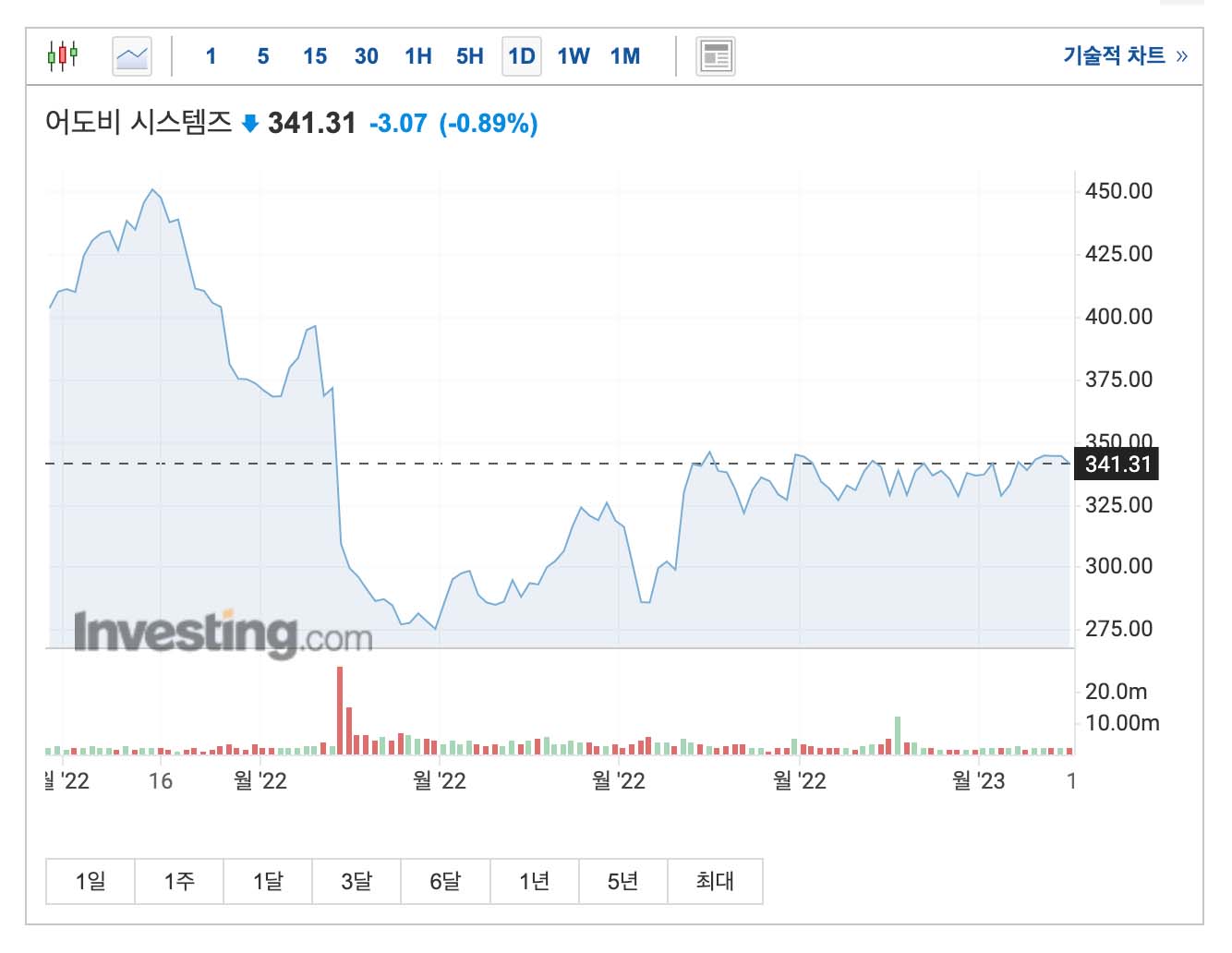Open the news overlay icon in the toolbar

tap(715, 56)
